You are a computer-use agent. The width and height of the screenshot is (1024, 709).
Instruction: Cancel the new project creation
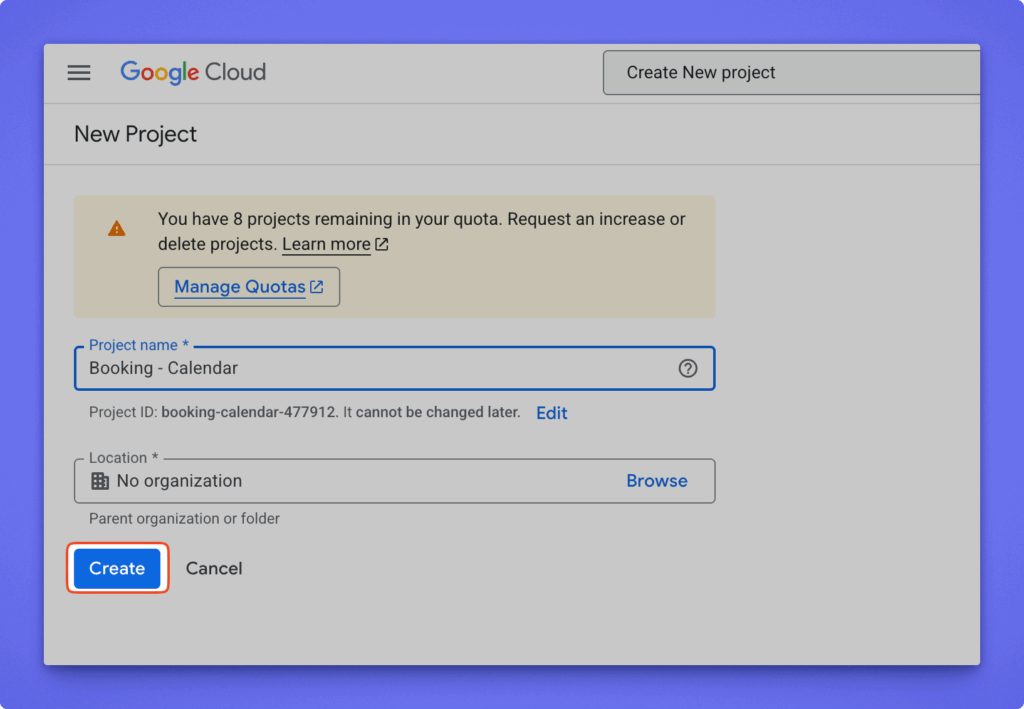click(214, 568)
